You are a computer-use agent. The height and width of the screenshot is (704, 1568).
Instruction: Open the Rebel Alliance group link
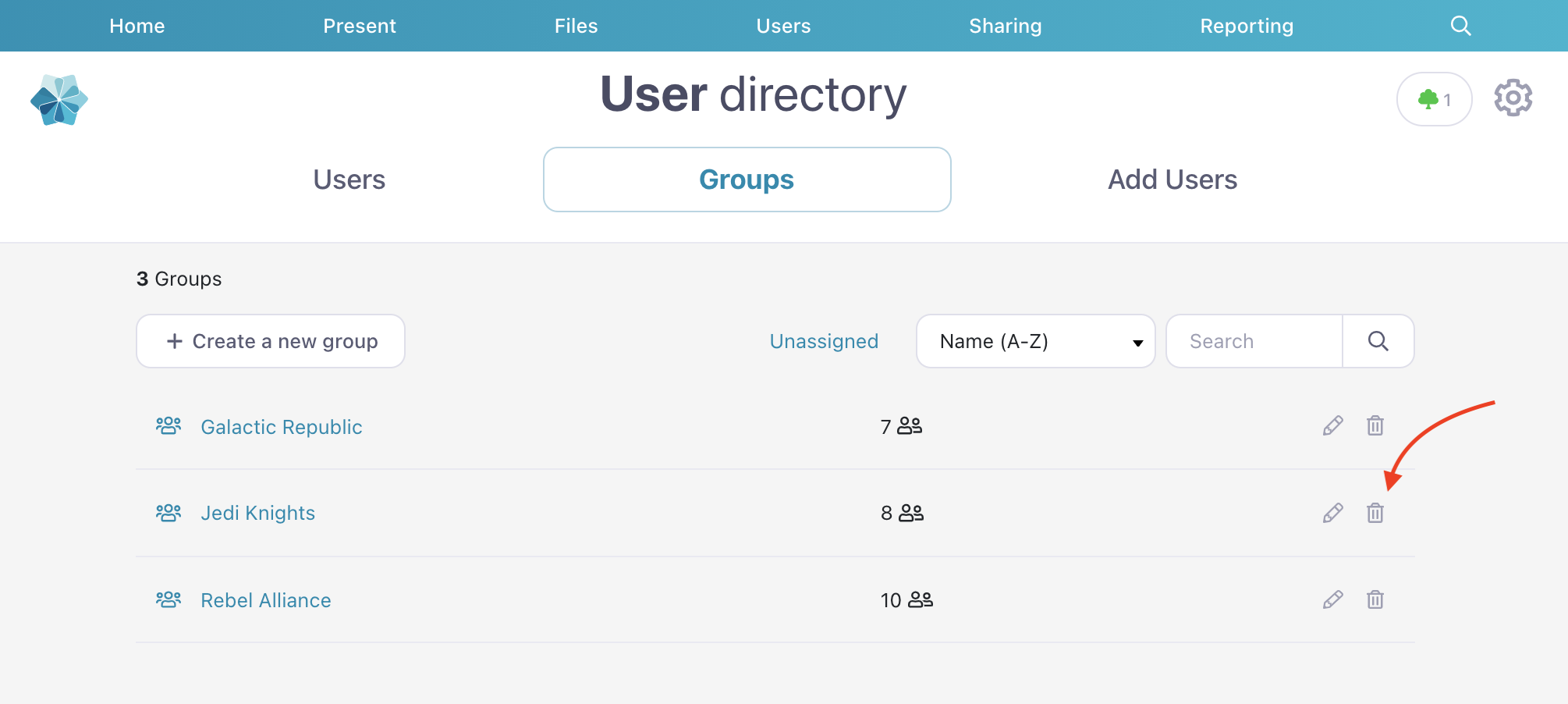[x=266, y=600]
